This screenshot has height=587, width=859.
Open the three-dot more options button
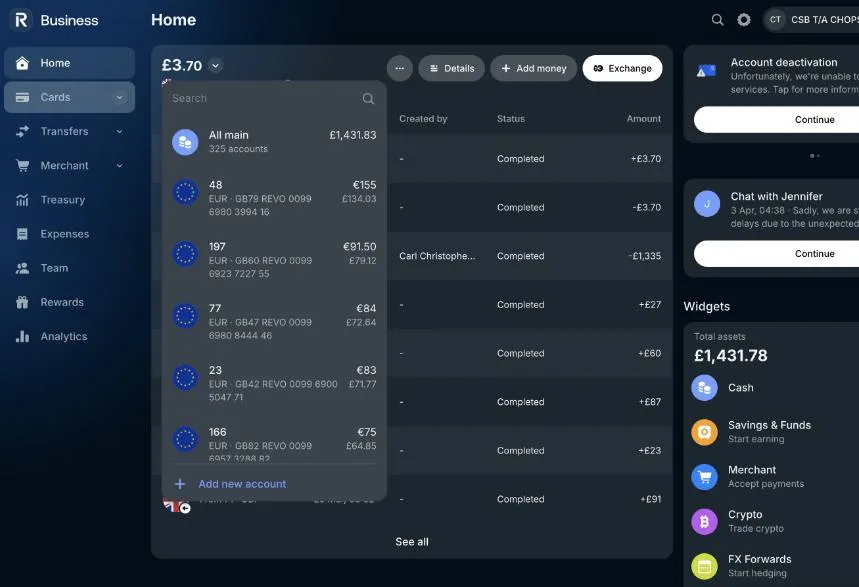(399, 68)
